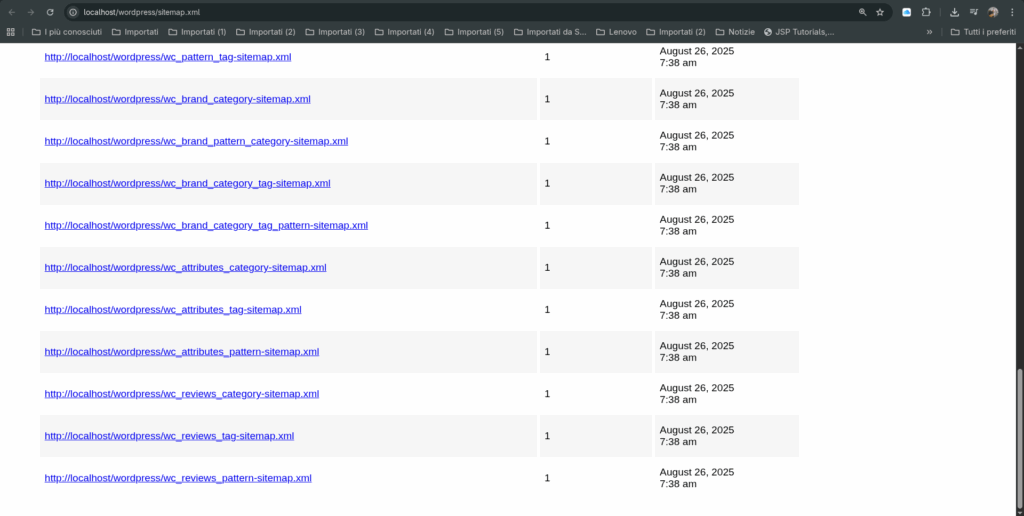Open site information icon in address bar
Image resolution: width=1024 pixels, height=516 pixels.
point(73,12)
